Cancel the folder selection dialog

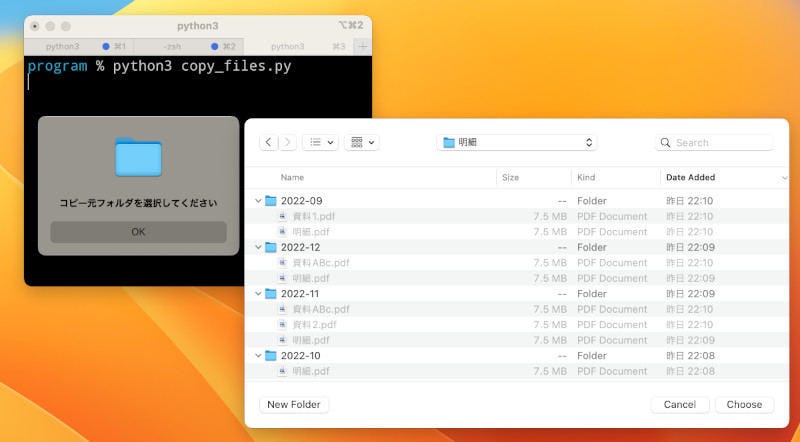click(x=679, y=405)
